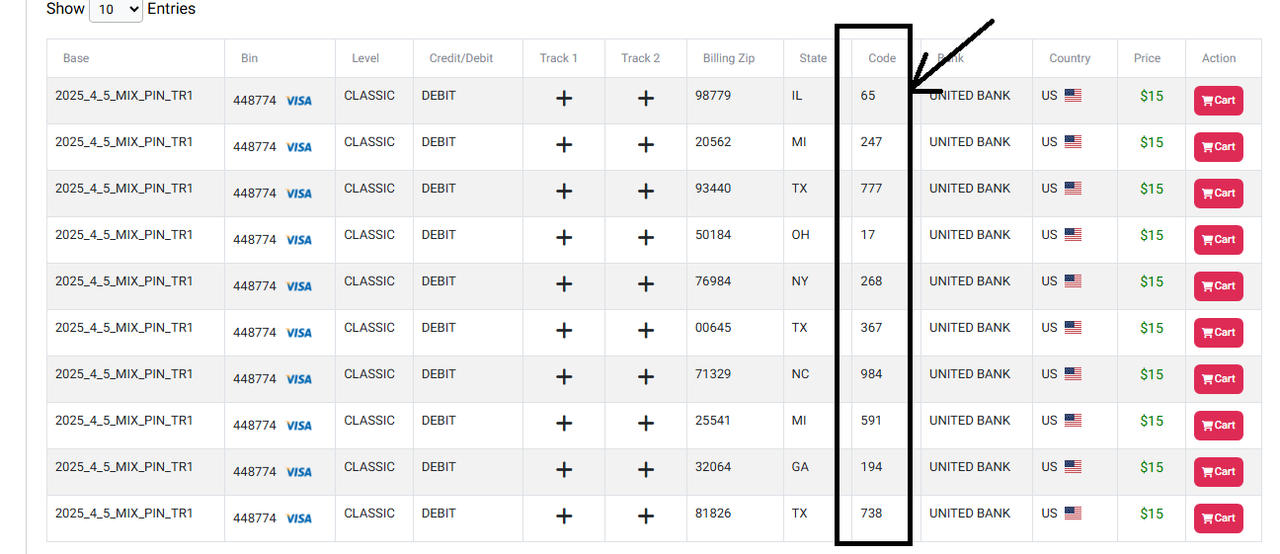Expand Track 2 plus in 81826 row

tap(646, 517)
